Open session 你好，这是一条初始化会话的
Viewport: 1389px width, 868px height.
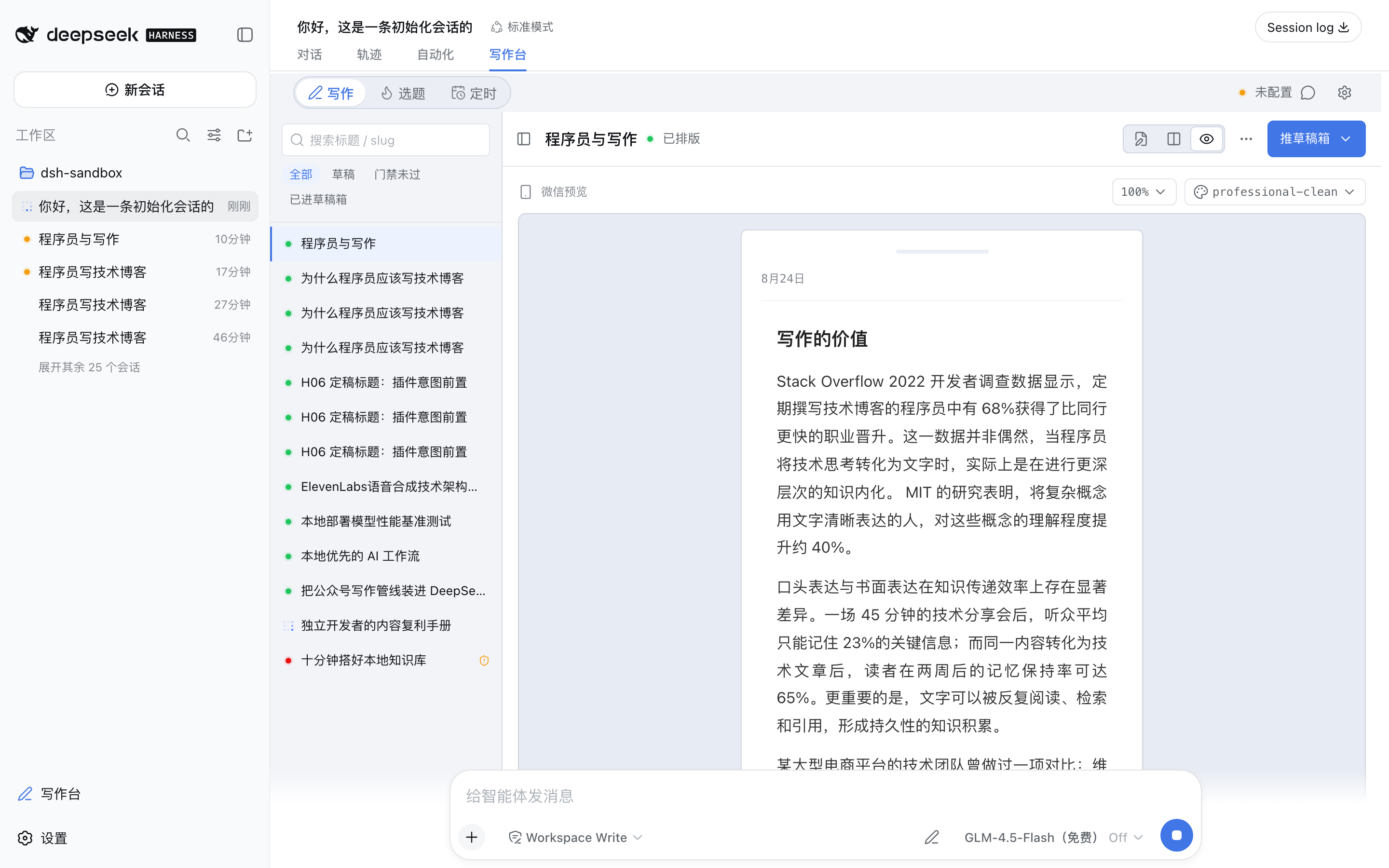click(x=135, y=206)
